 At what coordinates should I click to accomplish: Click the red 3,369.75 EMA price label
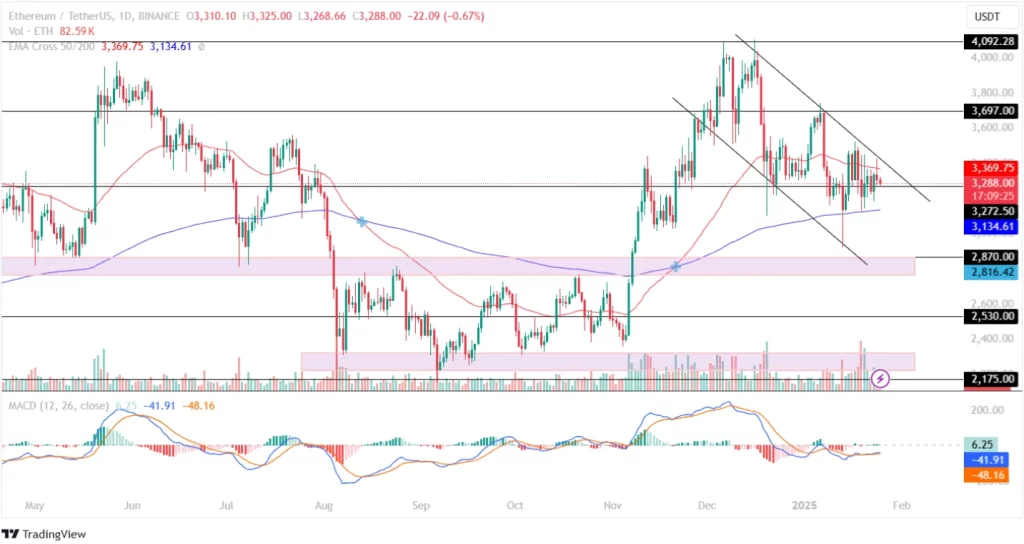(989, 169)
